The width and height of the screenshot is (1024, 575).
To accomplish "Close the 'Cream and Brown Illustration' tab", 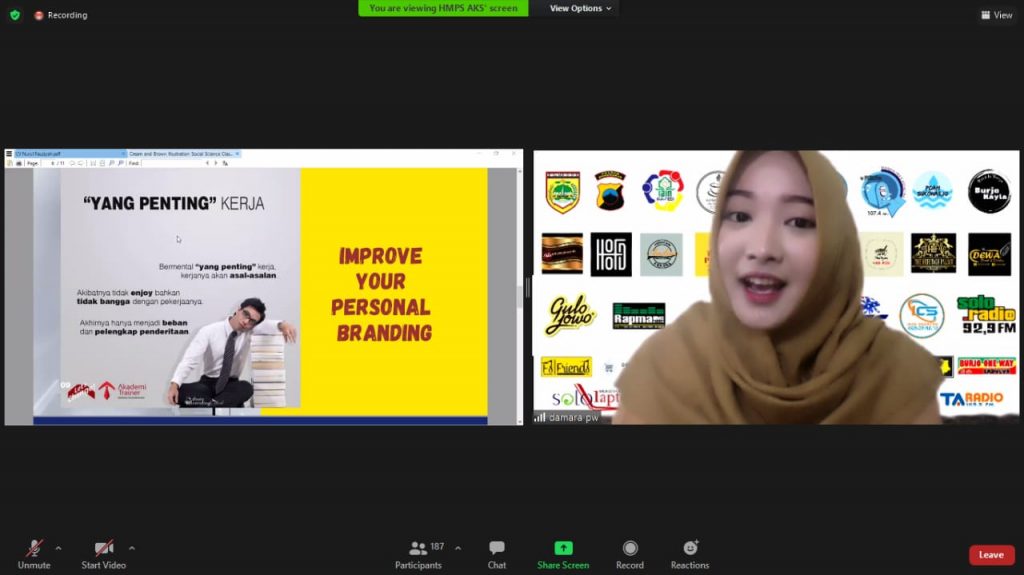I will 237,154.
